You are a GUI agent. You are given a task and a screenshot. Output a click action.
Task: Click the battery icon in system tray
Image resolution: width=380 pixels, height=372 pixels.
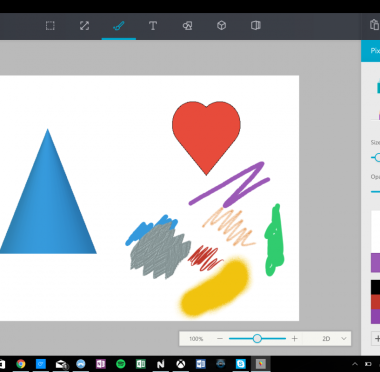point(368,364)
